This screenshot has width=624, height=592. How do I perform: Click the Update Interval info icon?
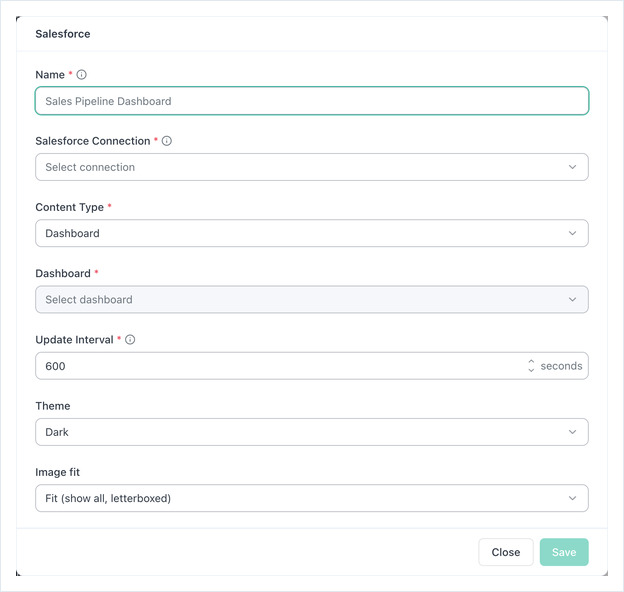pyautogui.click(x=130, y=339)
